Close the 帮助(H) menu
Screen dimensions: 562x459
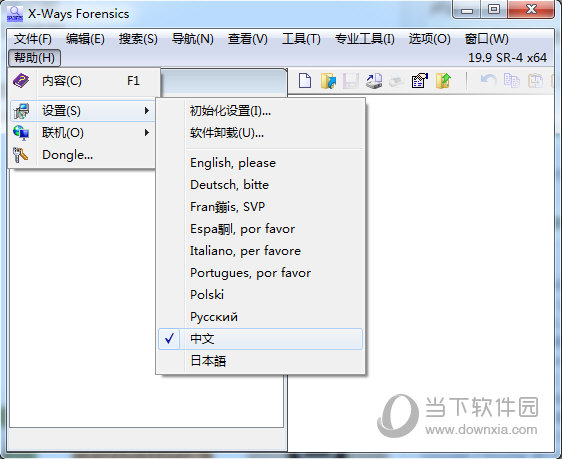pos(34,58)
